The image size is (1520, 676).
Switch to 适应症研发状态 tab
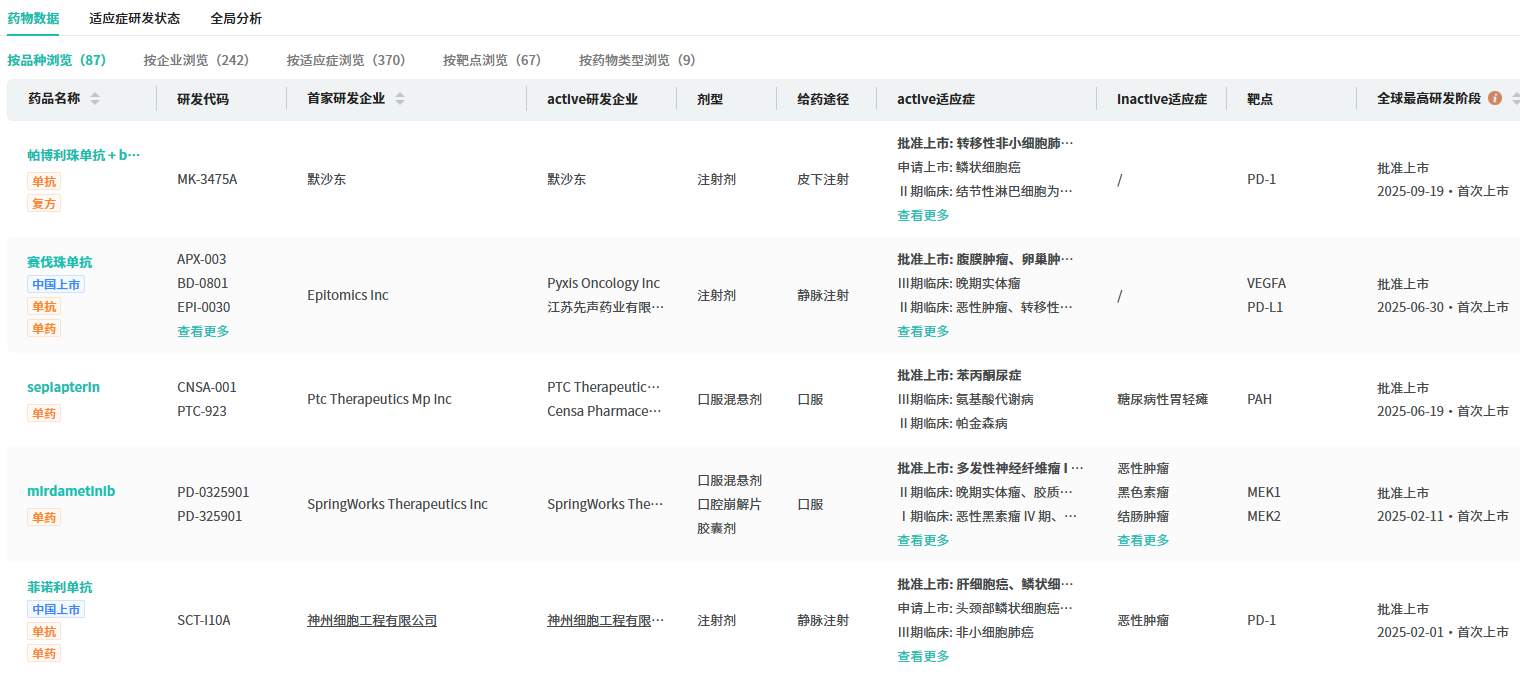tap(134, 18)
